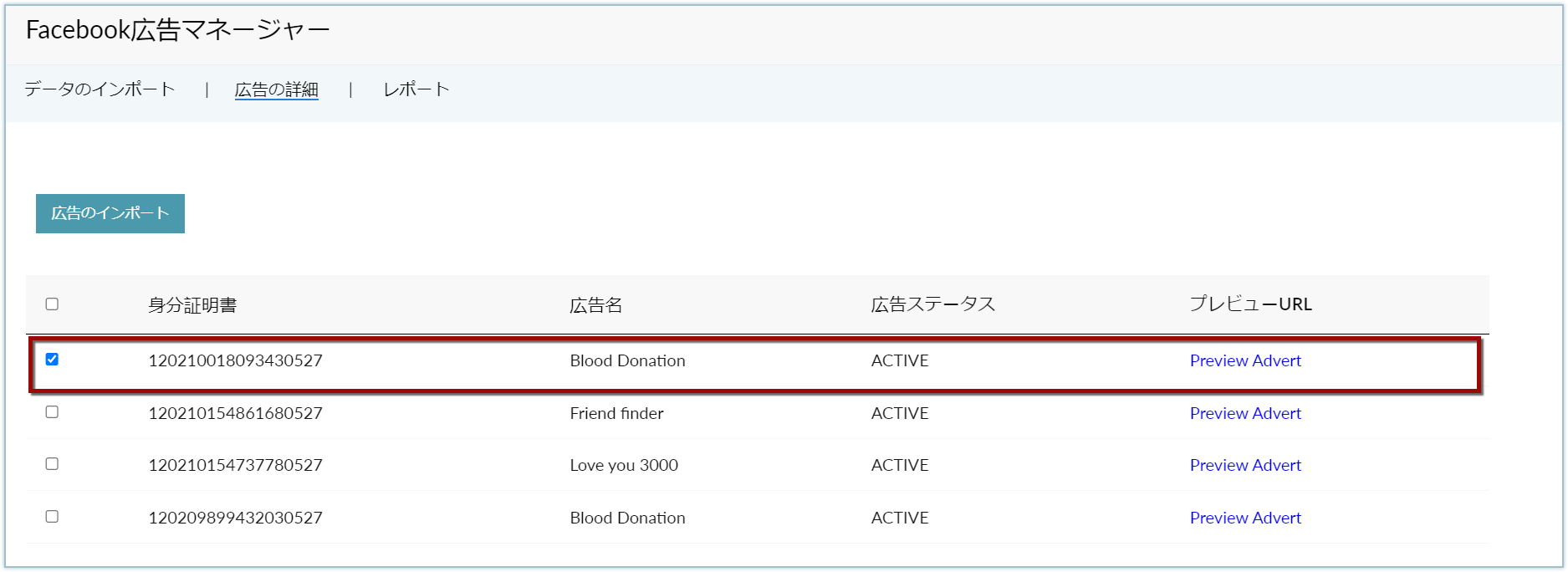Viewport: 1568px width, 572px height.
Task: Check the Love you 3000 row checkbox
Action: pos(52,464)
